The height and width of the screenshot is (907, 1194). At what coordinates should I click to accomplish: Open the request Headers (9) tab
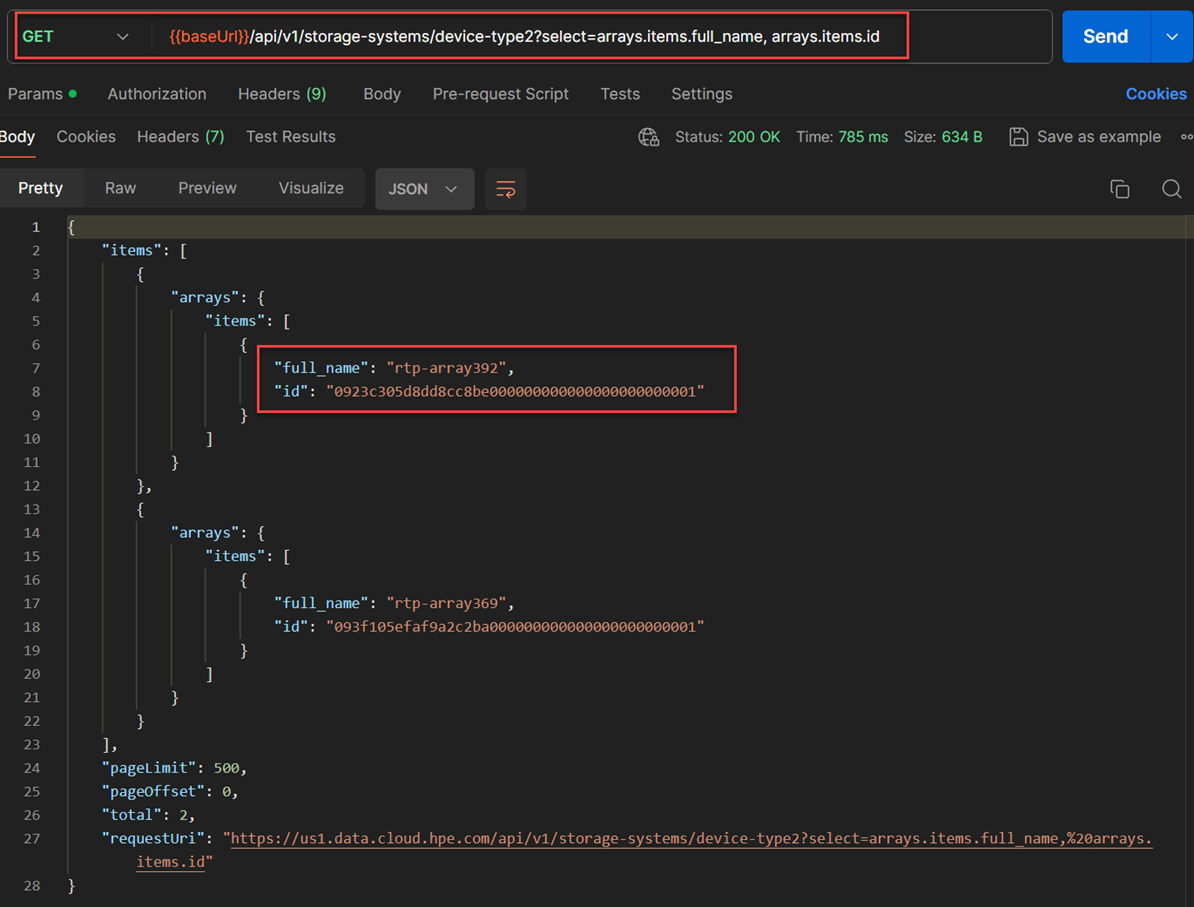click(282, 94)
